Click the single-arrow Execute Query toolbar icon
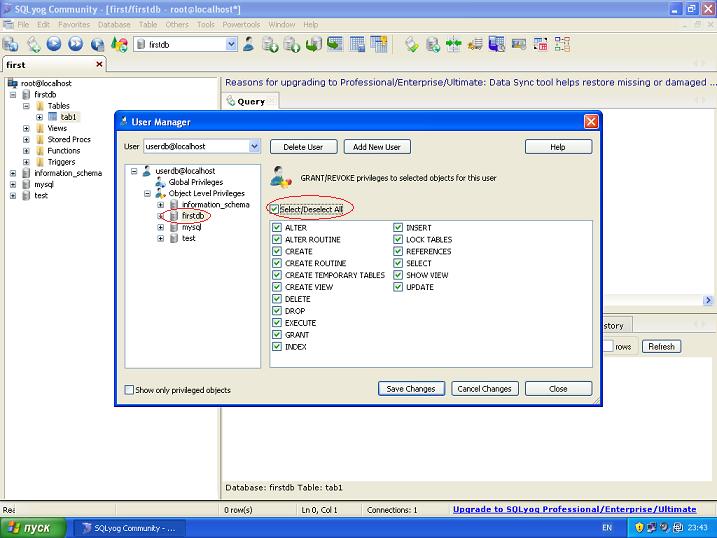This screenshot has width=717, height=538. pos(54,44)
